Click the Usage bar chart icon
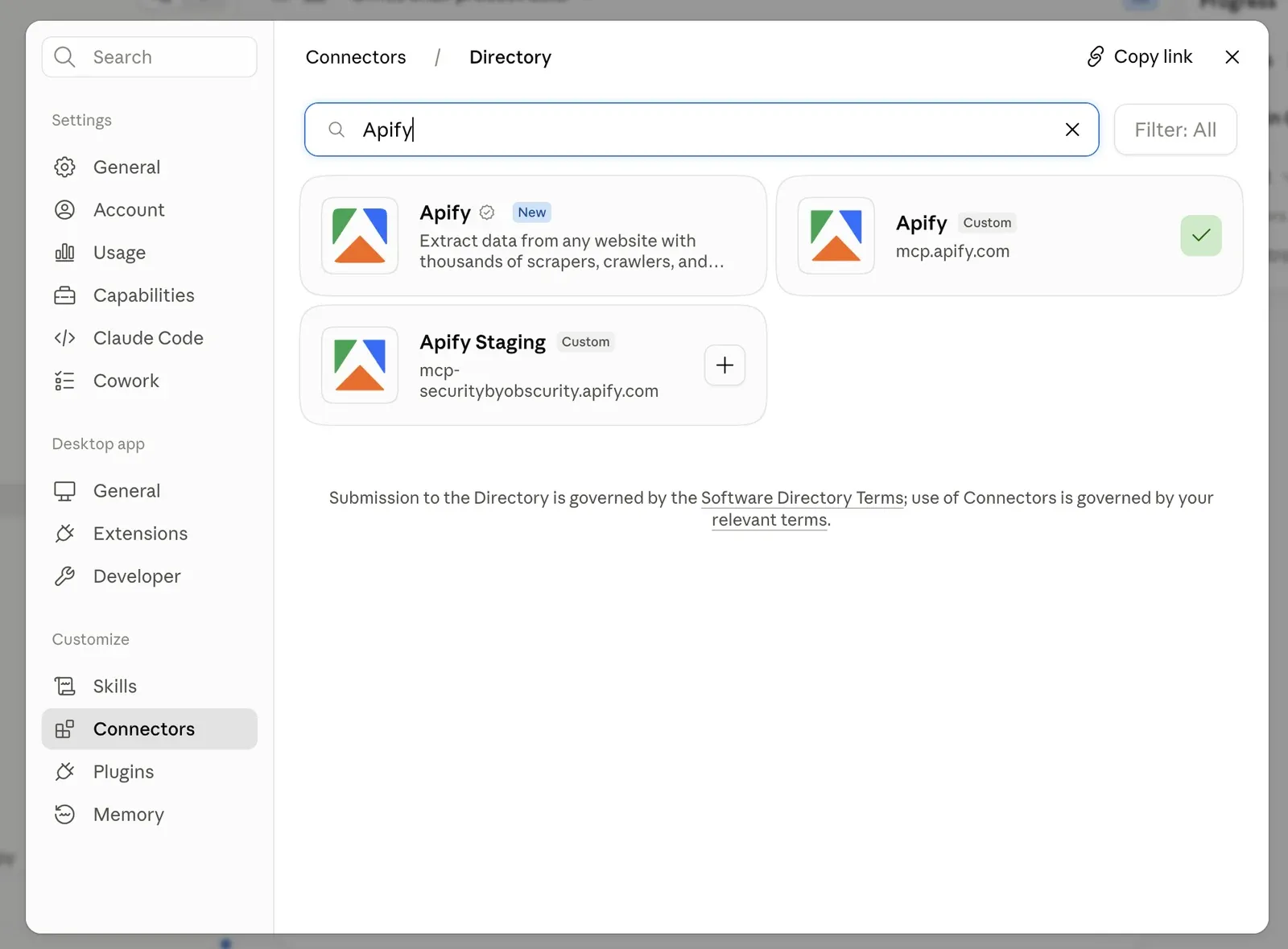1288x949 pixels. click(64, 253)
